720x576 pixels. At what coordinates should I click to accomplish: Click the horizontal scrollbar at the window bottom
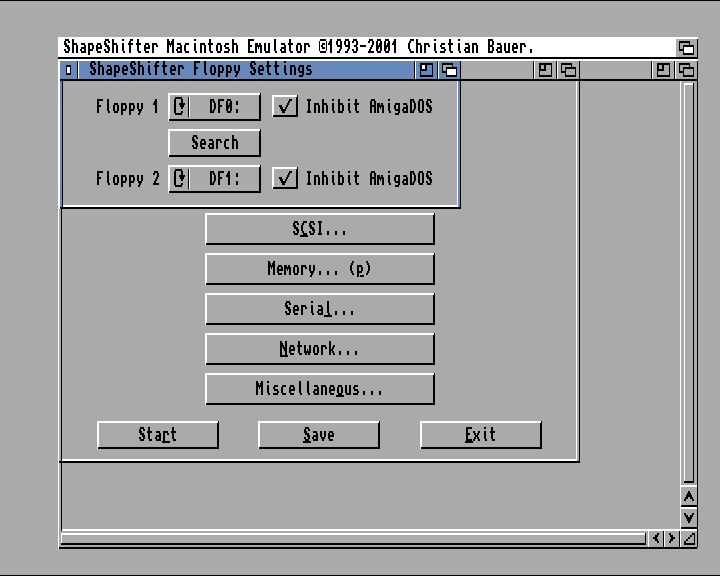coord(352,538)
